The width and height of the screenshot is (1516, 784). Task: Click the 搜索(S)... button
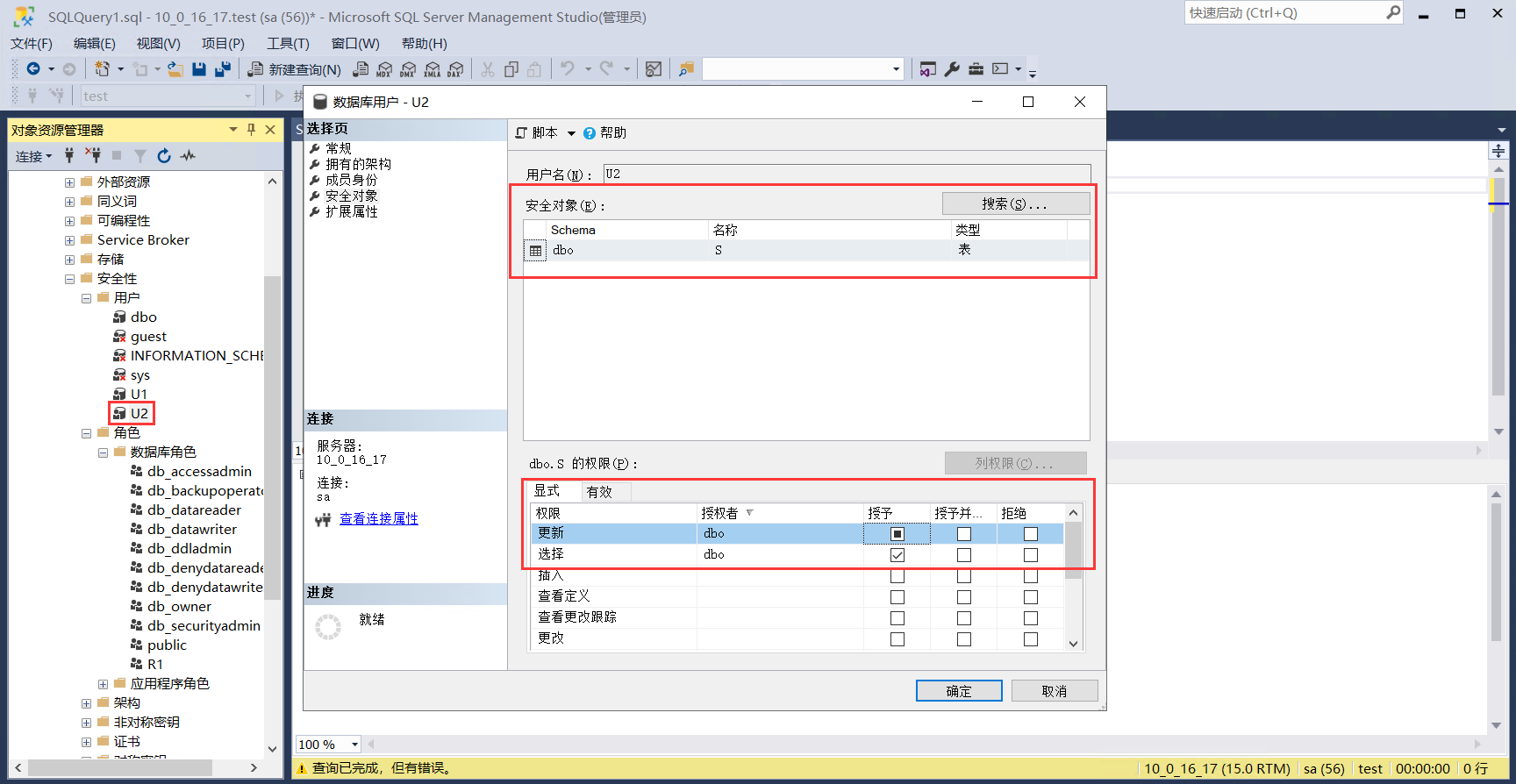pyautogui.click(x=1015, y=203)
